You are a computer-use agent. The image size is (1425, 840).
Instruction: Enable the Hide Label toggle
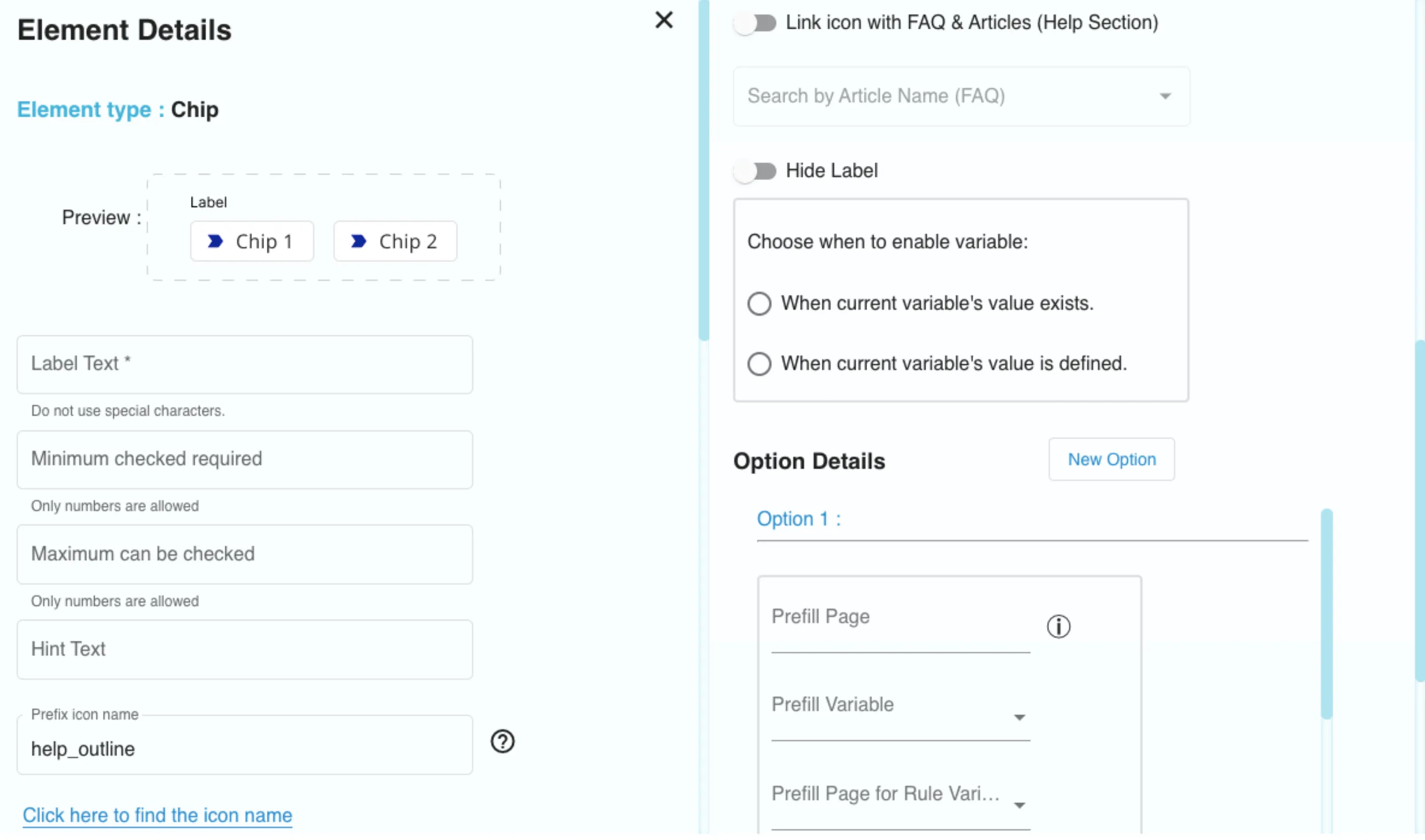755,171
